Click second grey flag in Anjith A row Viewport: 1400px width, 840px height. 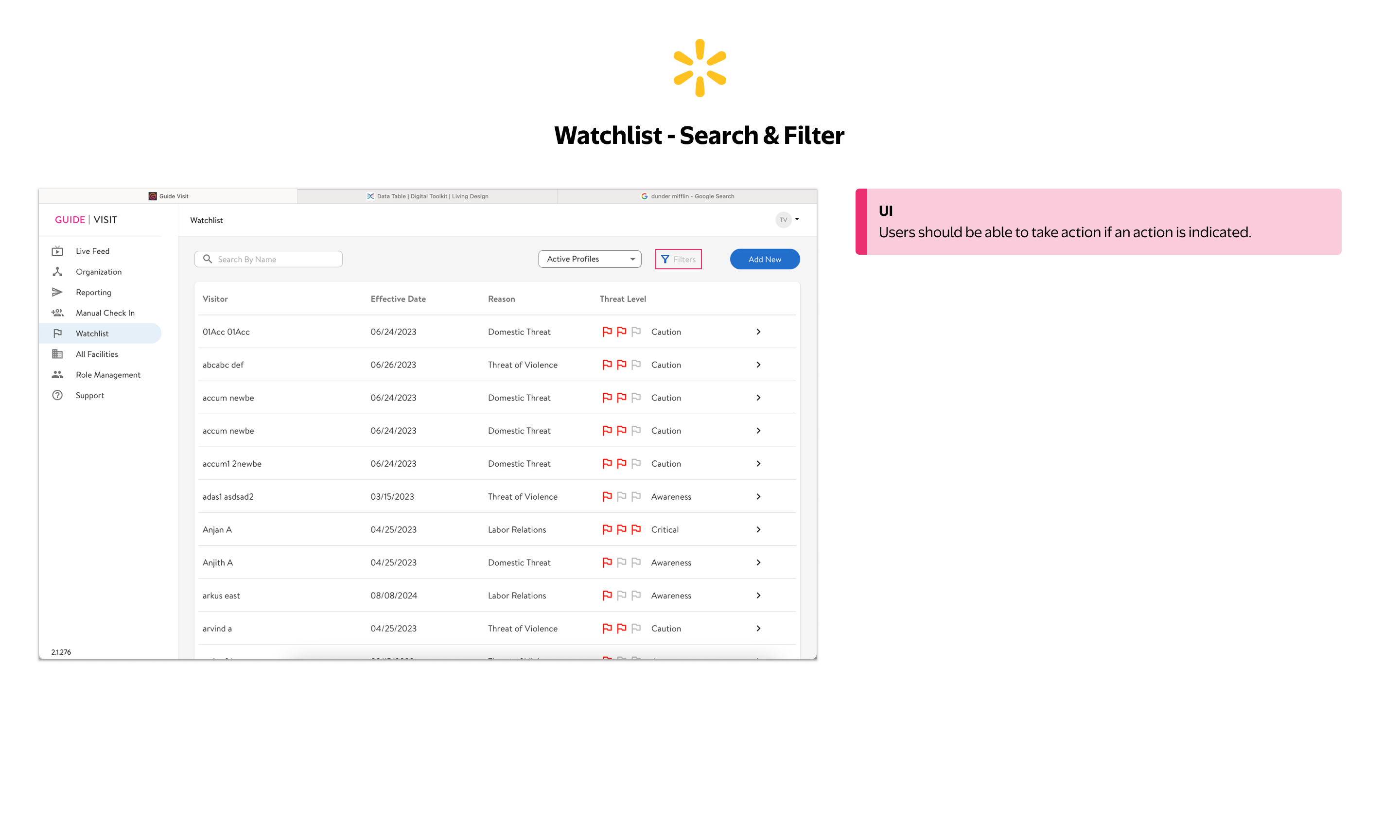coord(621,562)
